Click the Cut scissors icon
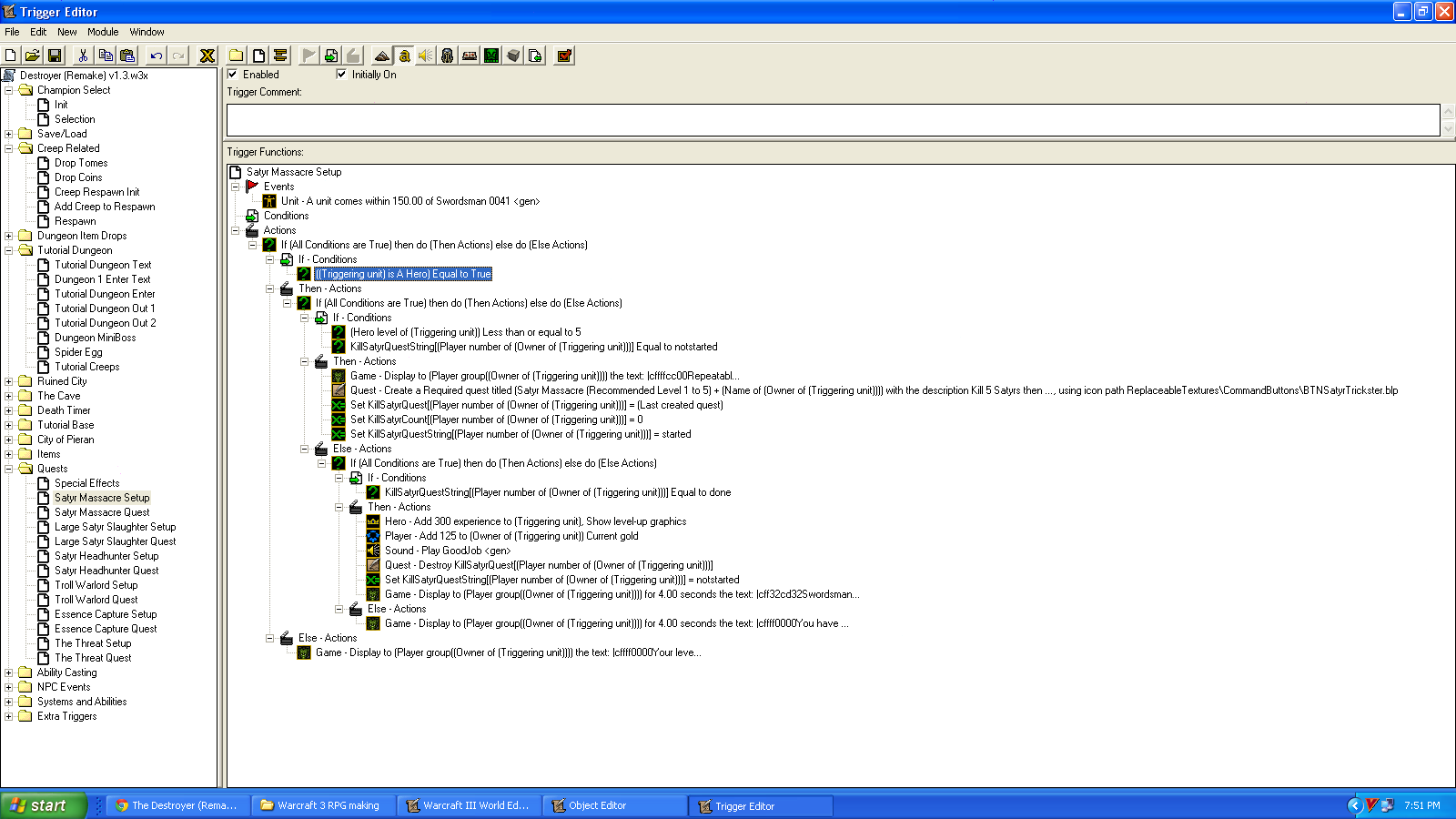The width and height of the screenshot is (1456, 819). (x=83, y=56)
